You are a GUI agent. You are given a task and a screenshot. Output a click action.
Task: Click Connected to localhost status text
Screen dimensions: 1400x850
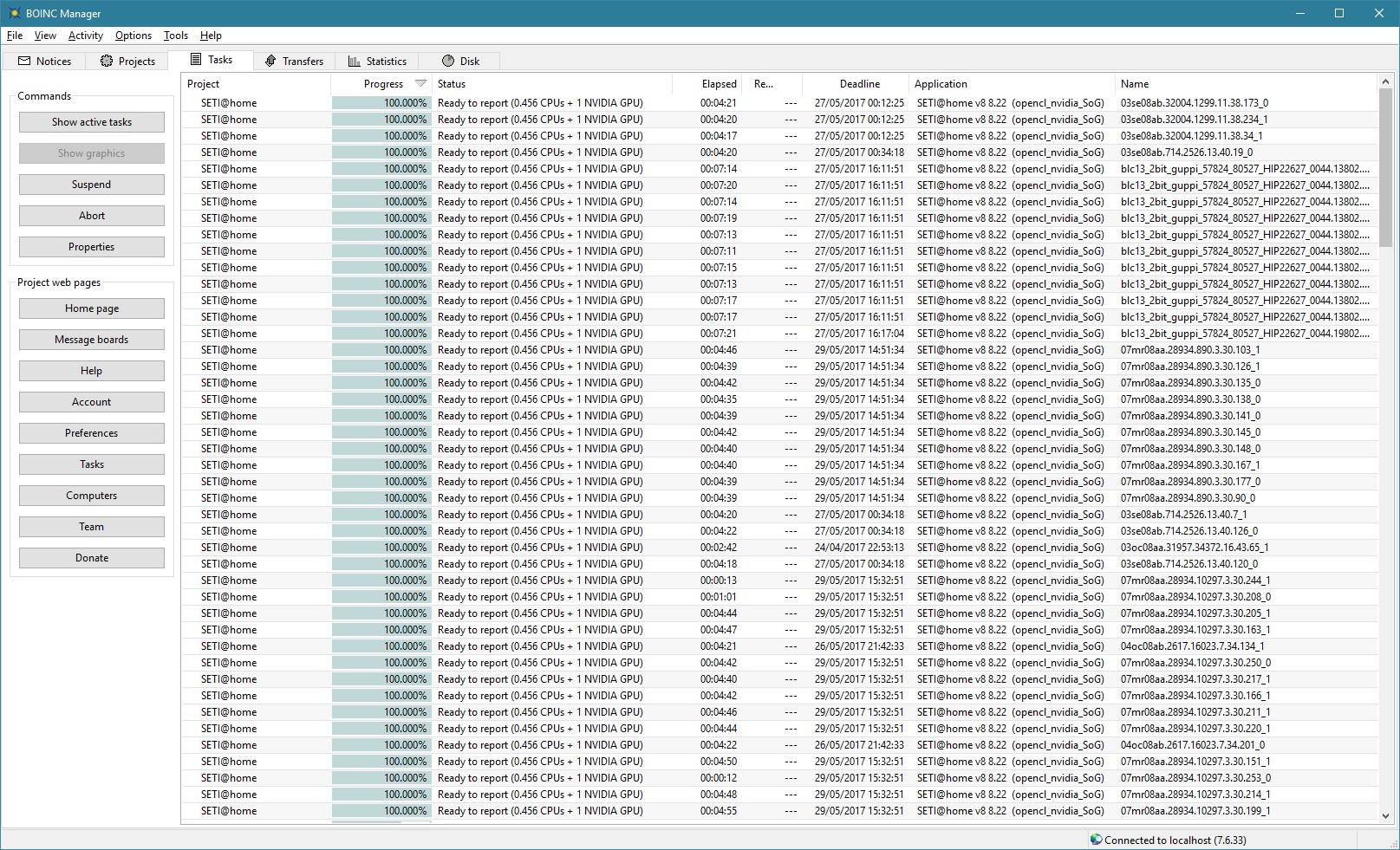click(1175, 840)
